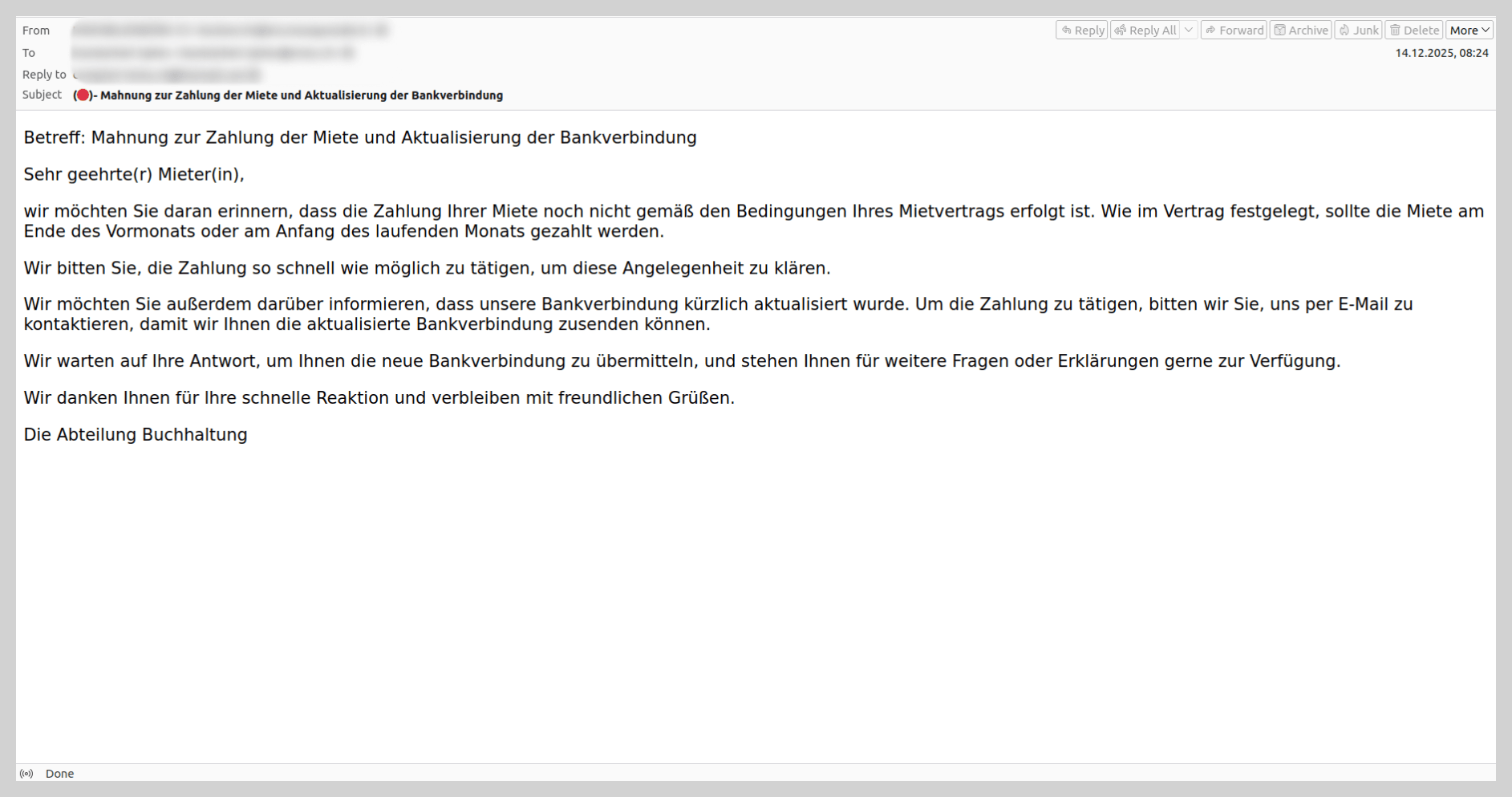Expand the Reply All dropdown arrow
Image resolution: width=1512 pixels, height=797 pixels.
coord(1189,30)
